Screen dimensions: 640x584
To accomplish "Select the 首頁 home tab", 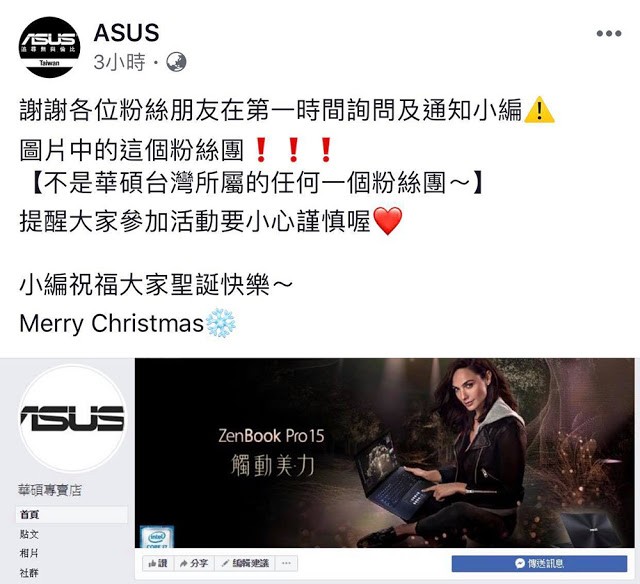I will click(72, 515).
